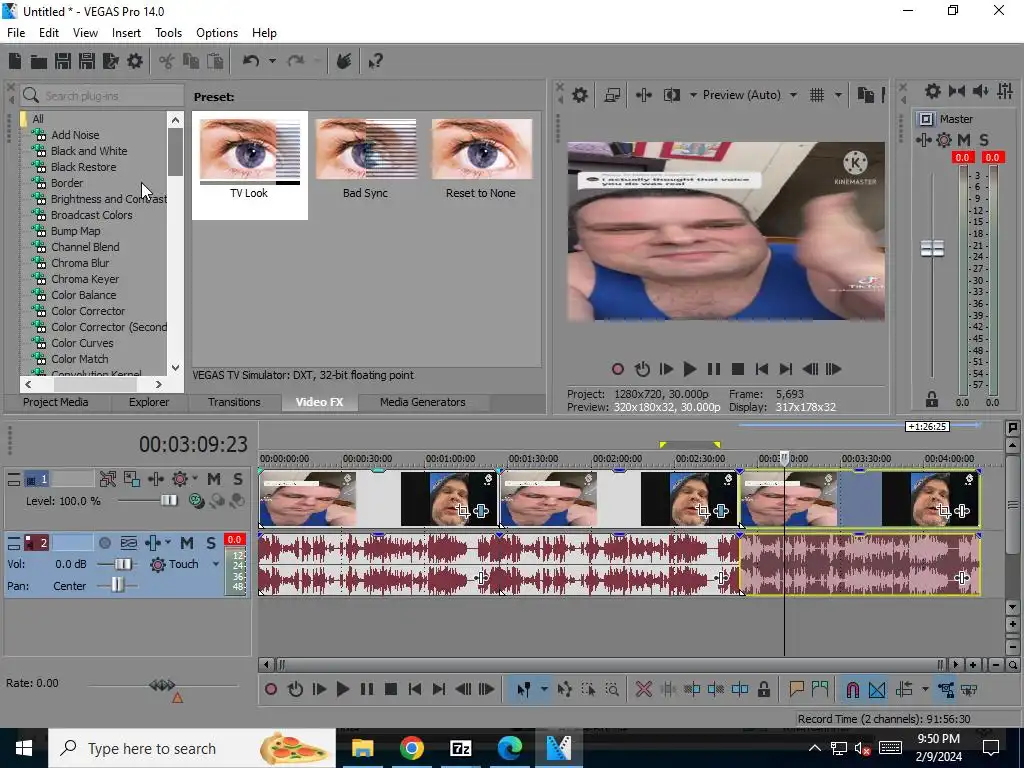The width and height of the screenshot is (1024, 768).
Task: Toggle Master bus Solo button
Action: 984,140
